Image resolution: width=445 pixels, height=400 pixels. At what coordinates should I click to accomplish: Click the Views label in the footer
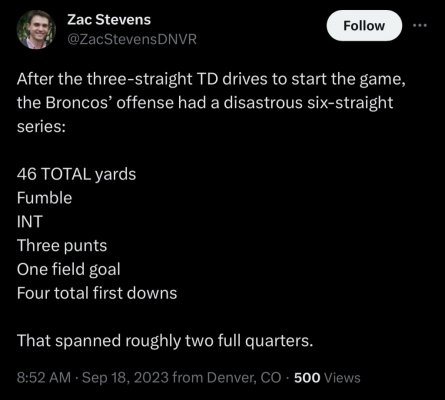[x=342, y=378]
